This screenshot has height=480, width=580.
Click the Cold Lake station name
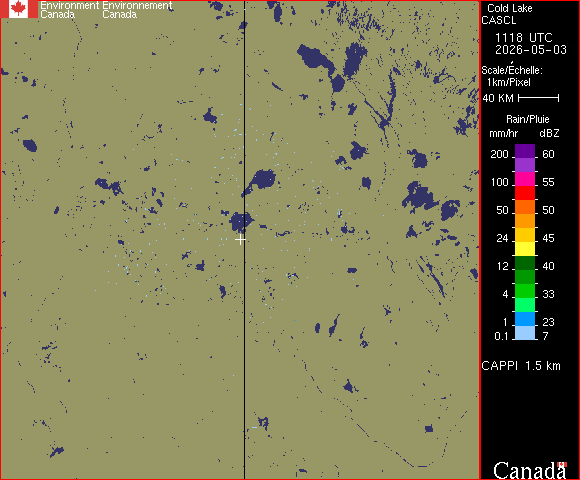click(x=510, y=8)
